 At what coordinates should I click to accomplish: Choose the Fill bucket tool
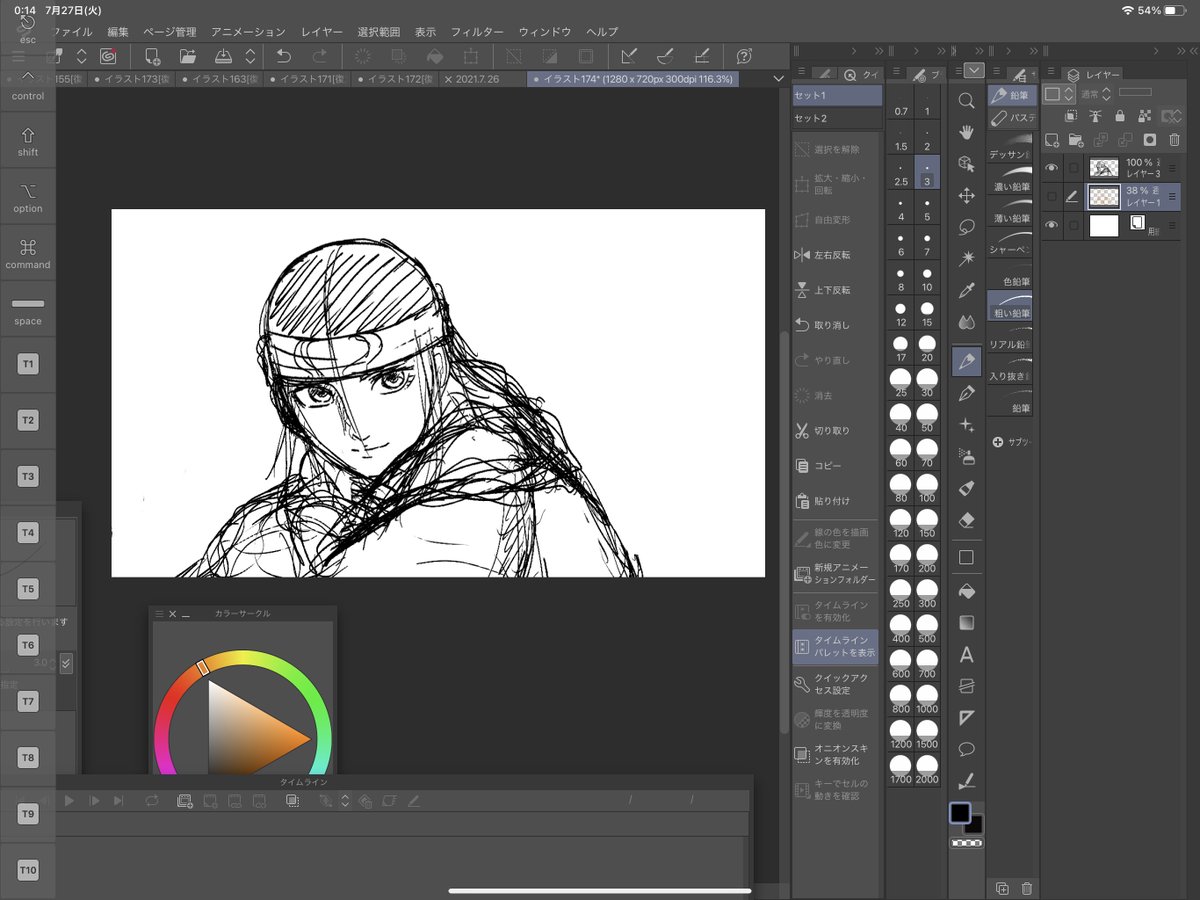click(966, 590)
